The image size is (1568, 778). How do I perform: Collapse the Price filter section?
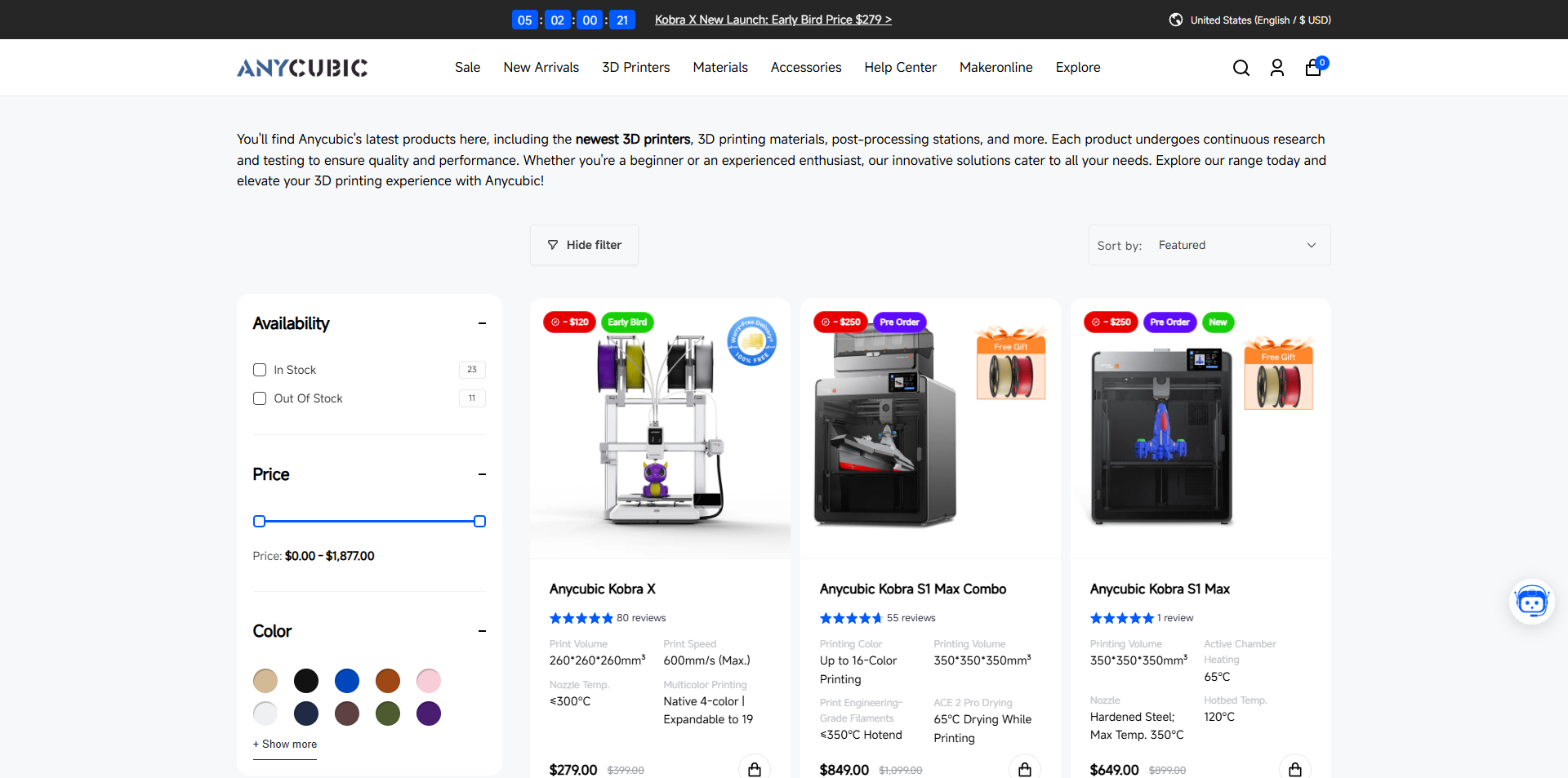click(x=482, y=474)
